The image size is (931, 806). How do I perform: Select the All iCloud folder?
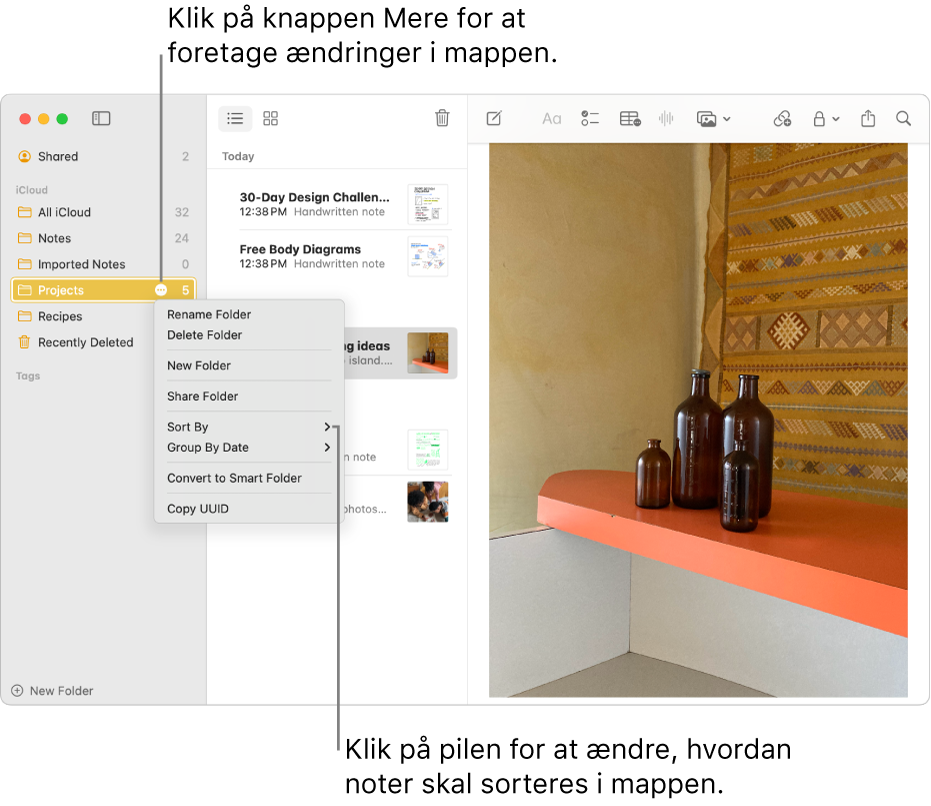point(103,212)
